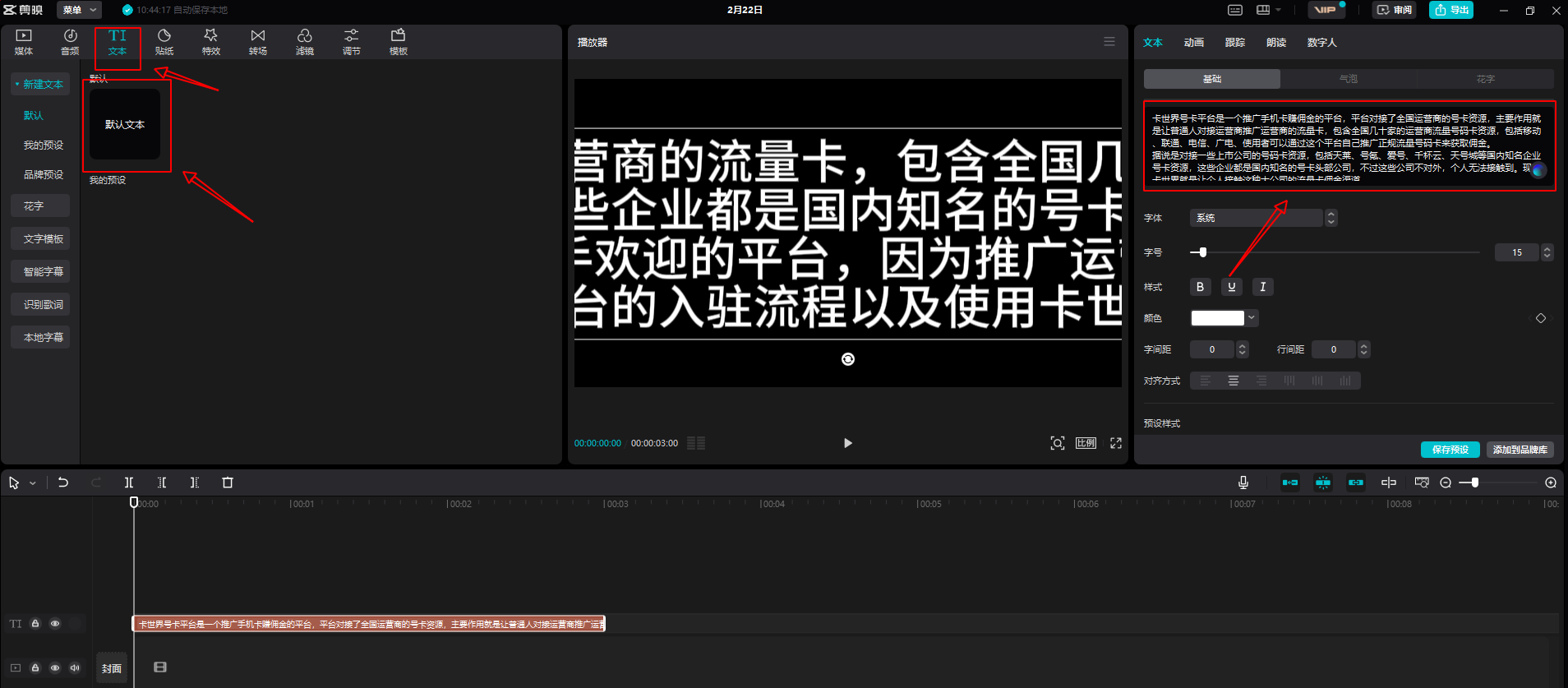
Task: Toggle the auto-snap button in timeline toolbar
Action: [x=1323, y=483]
